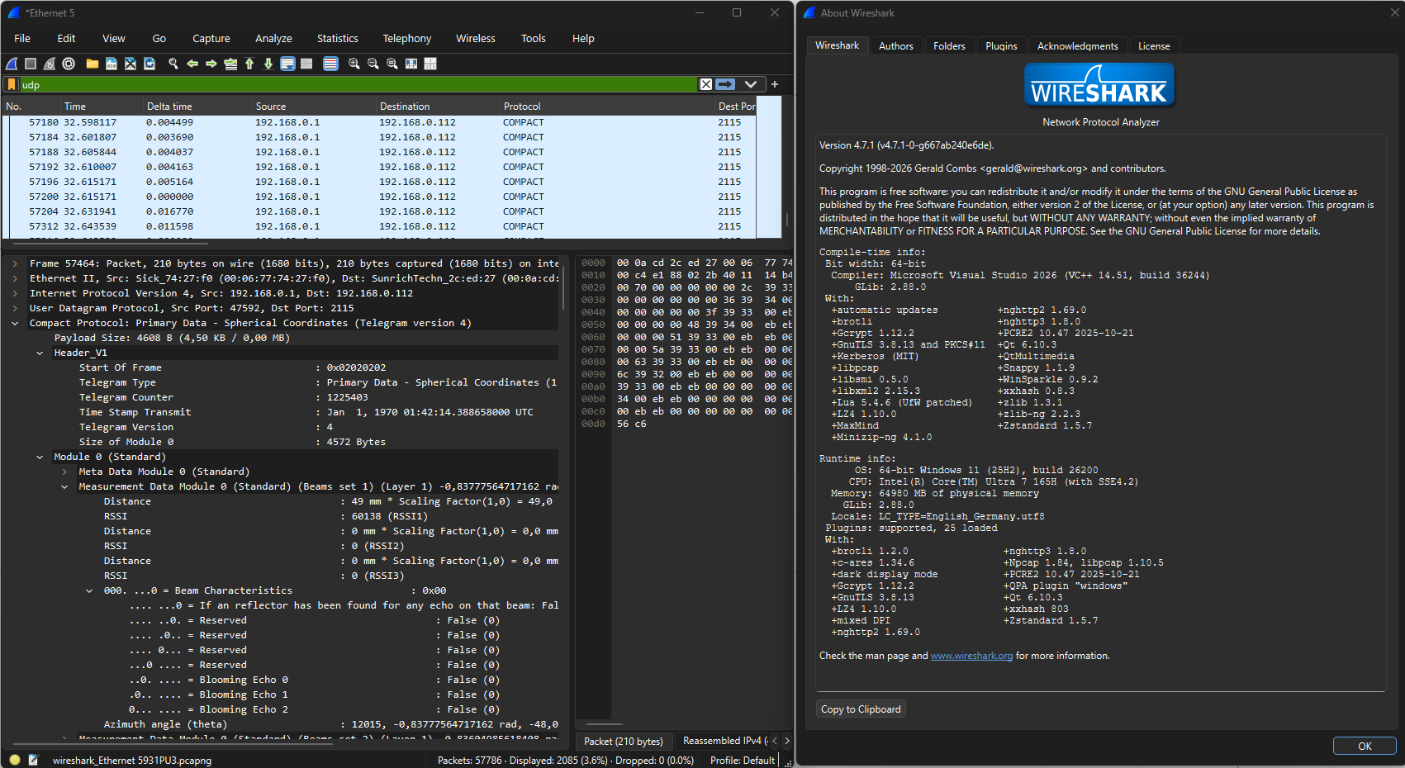Reset text to normal size
The width and height of the screenshot is (1405, 768).
click(392, 64)
